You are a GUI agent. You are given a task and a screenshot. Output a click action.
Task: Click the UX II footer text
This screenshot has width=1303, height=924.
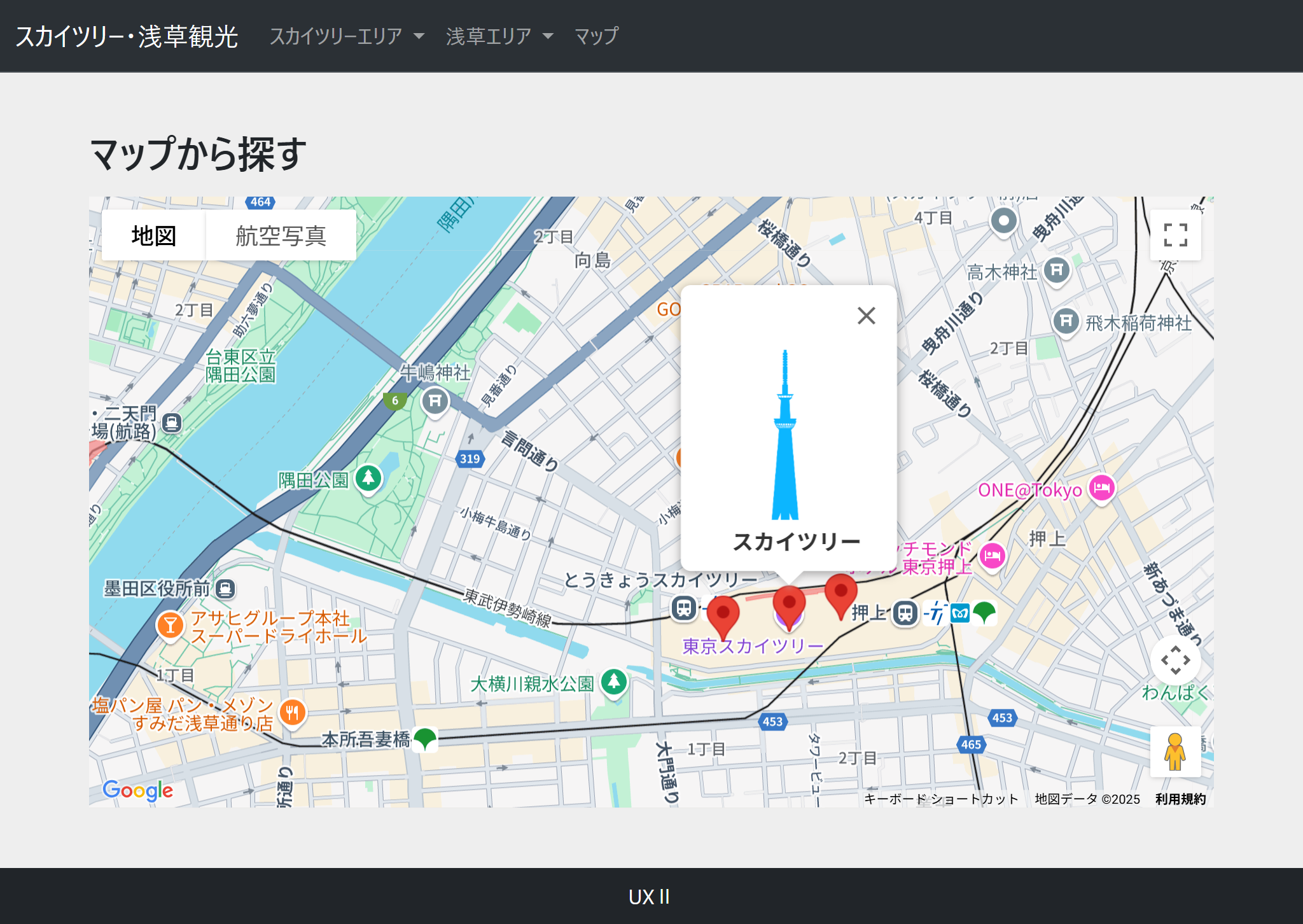click(x=649, y=897)
